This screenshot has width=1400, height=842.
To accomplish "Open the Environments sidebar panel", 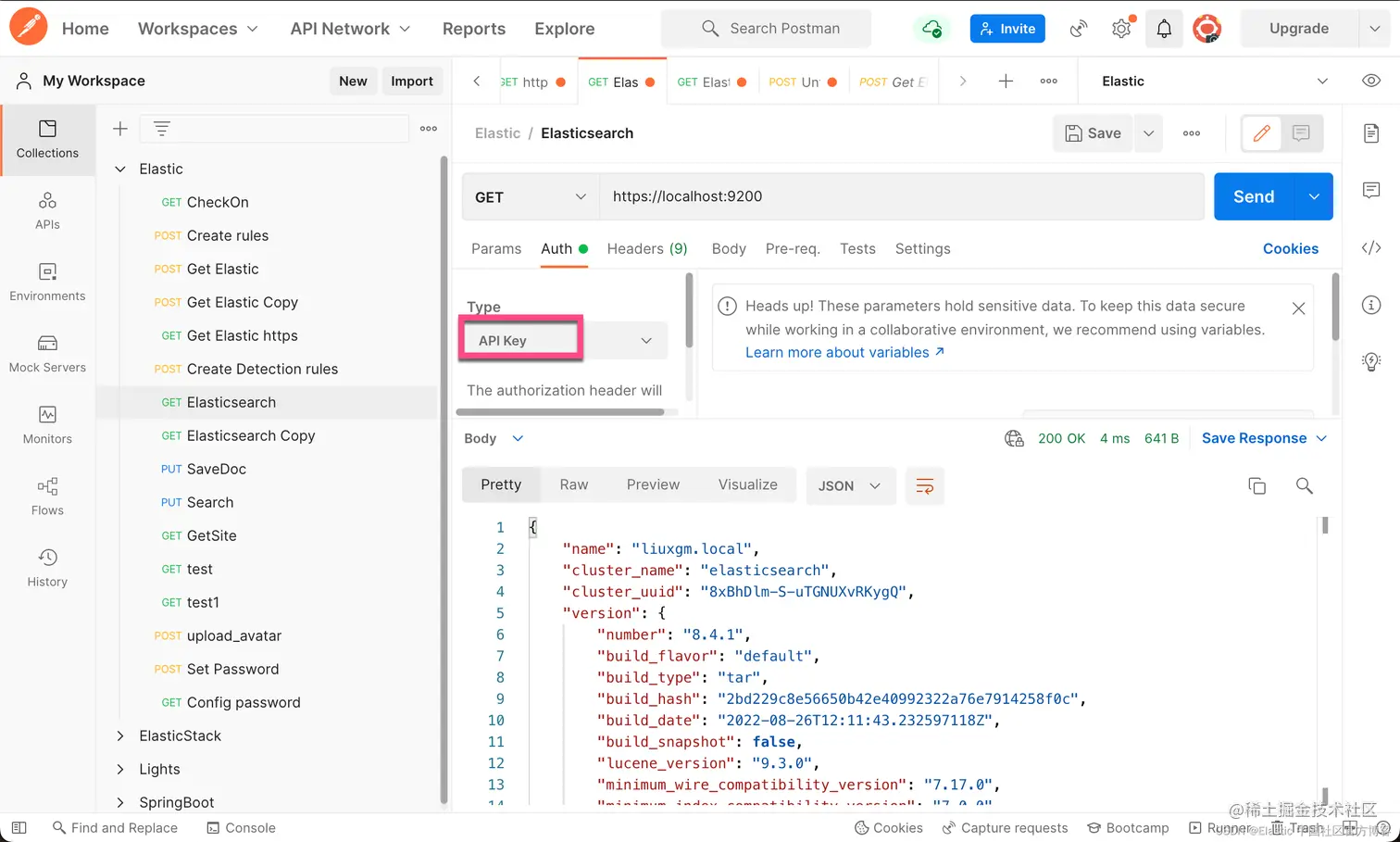I will coord(47,283).
